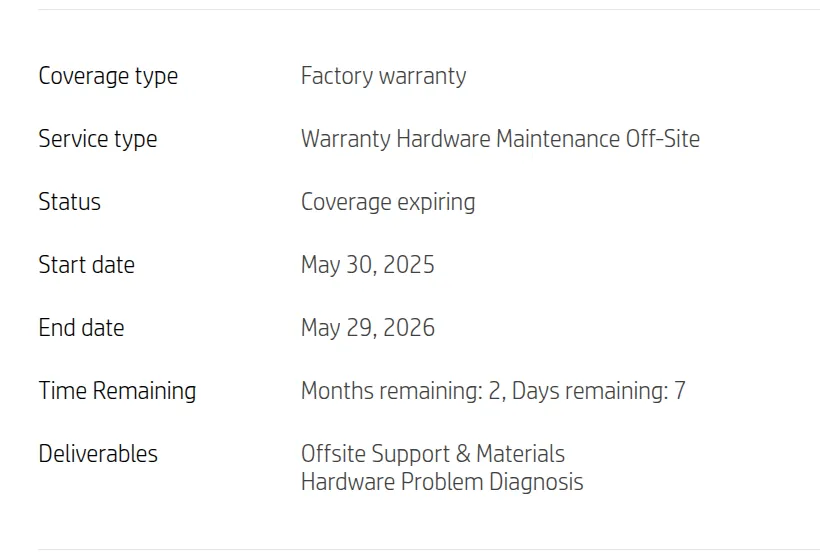The width and height of the screenshot is (820, 559).
Task: Click the Warranty Hardware Maintenance Off-Site text
Action: [500, 139]
